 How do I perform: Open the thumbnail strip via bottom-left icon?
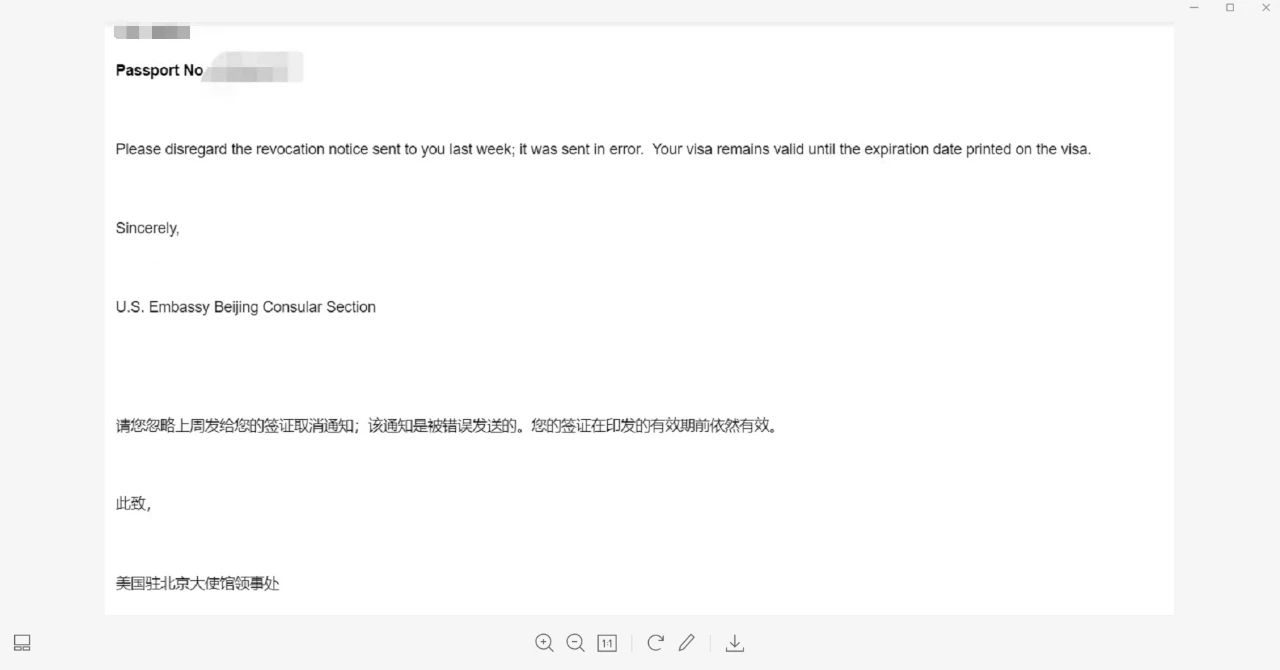(x=22, y=642)
